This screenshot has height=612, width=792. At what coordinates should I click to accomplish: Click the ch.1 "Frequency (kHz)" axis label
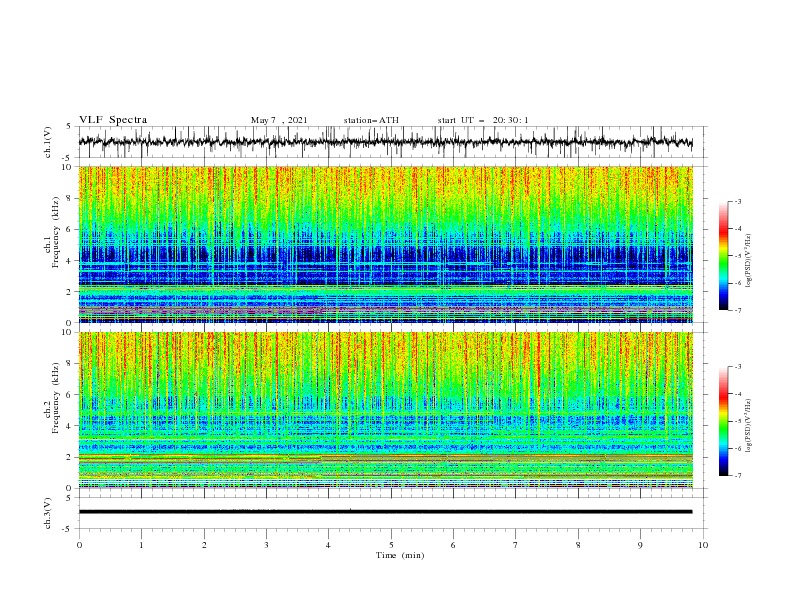pos(56,232)
